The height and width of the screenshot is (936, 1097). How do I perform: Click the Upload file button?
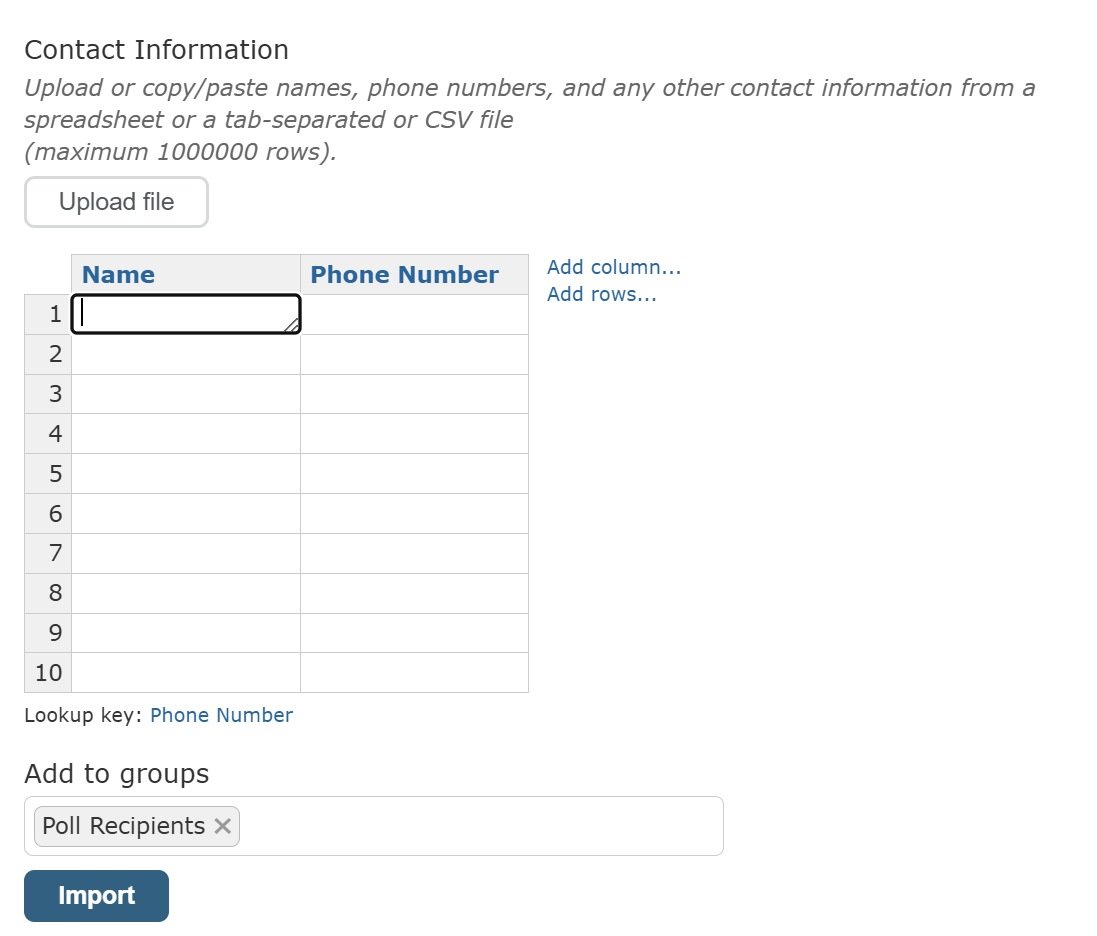[116, 202]
